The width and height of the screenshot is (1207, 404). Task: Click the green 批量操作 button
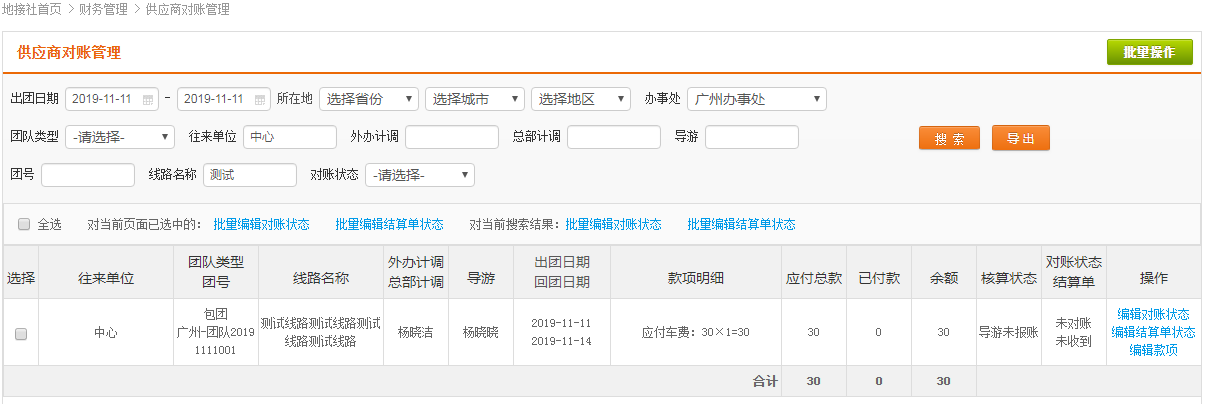tap(1149, 53)
